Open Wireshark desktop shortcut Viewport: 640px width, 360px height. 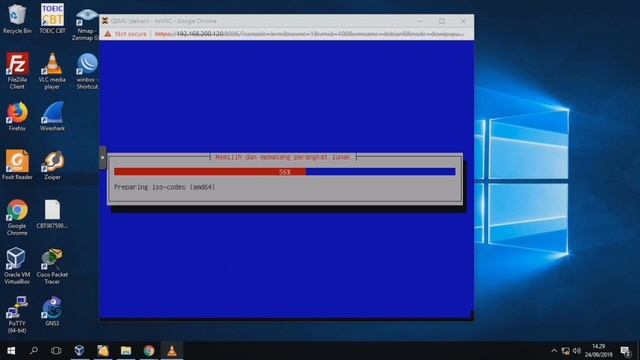(52, 116)
